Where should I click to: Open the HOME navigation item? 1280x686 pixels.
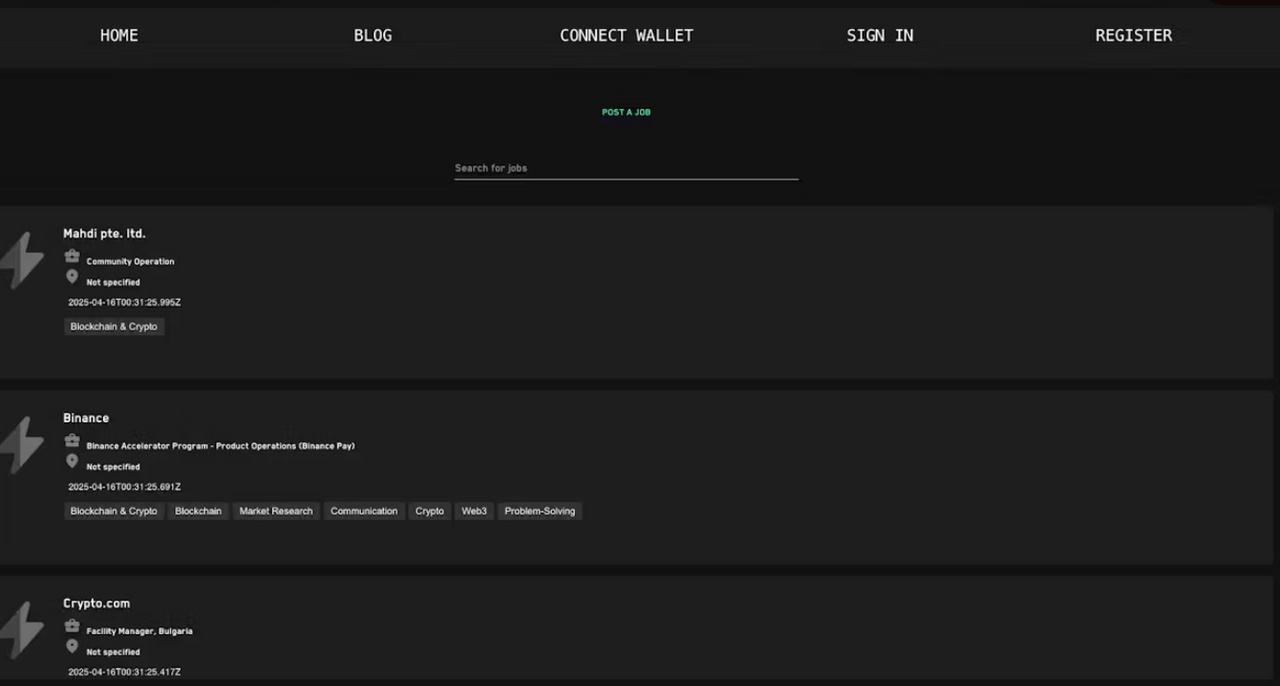coord(119,35)
